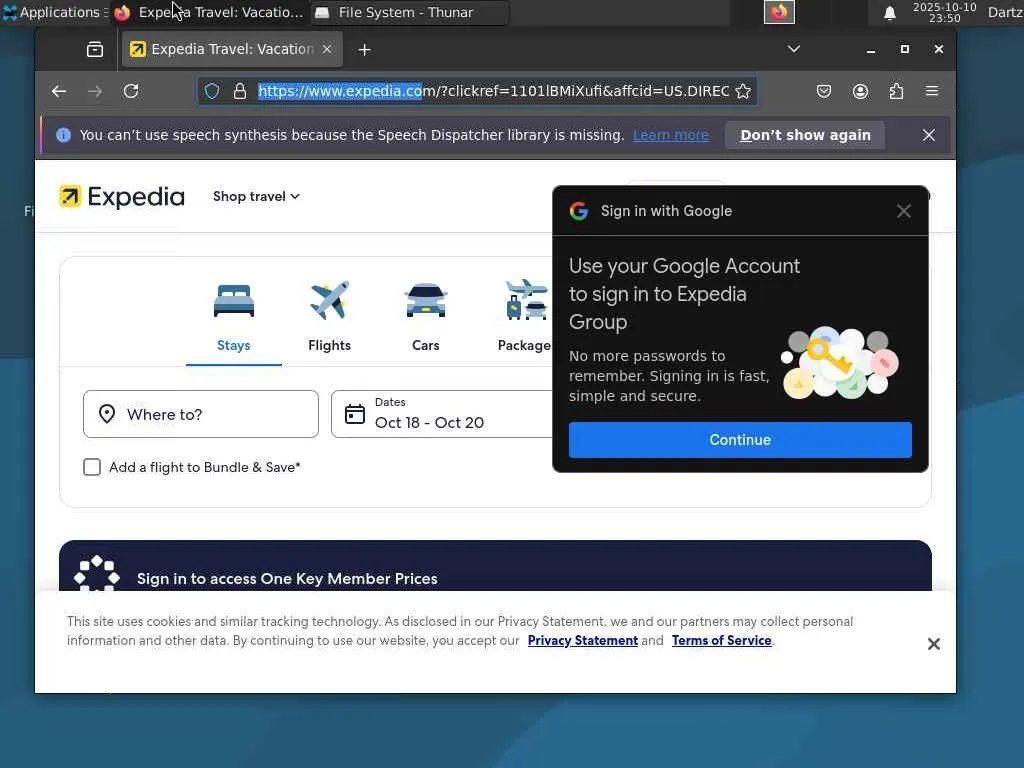Open a new browser tab
The width and height of the screenshot is (1024, 768).
pos(364,50)
